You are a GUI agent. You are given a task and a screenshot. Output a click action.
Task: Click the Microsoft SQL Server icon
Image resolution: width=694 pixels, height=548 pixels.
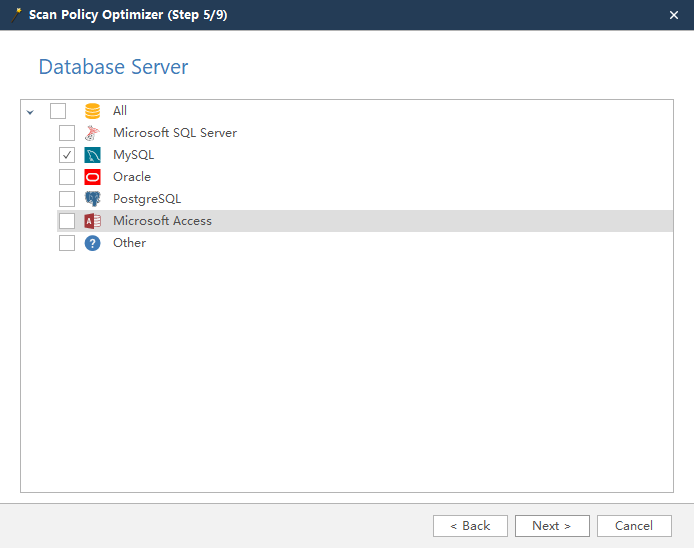(93, 133)
